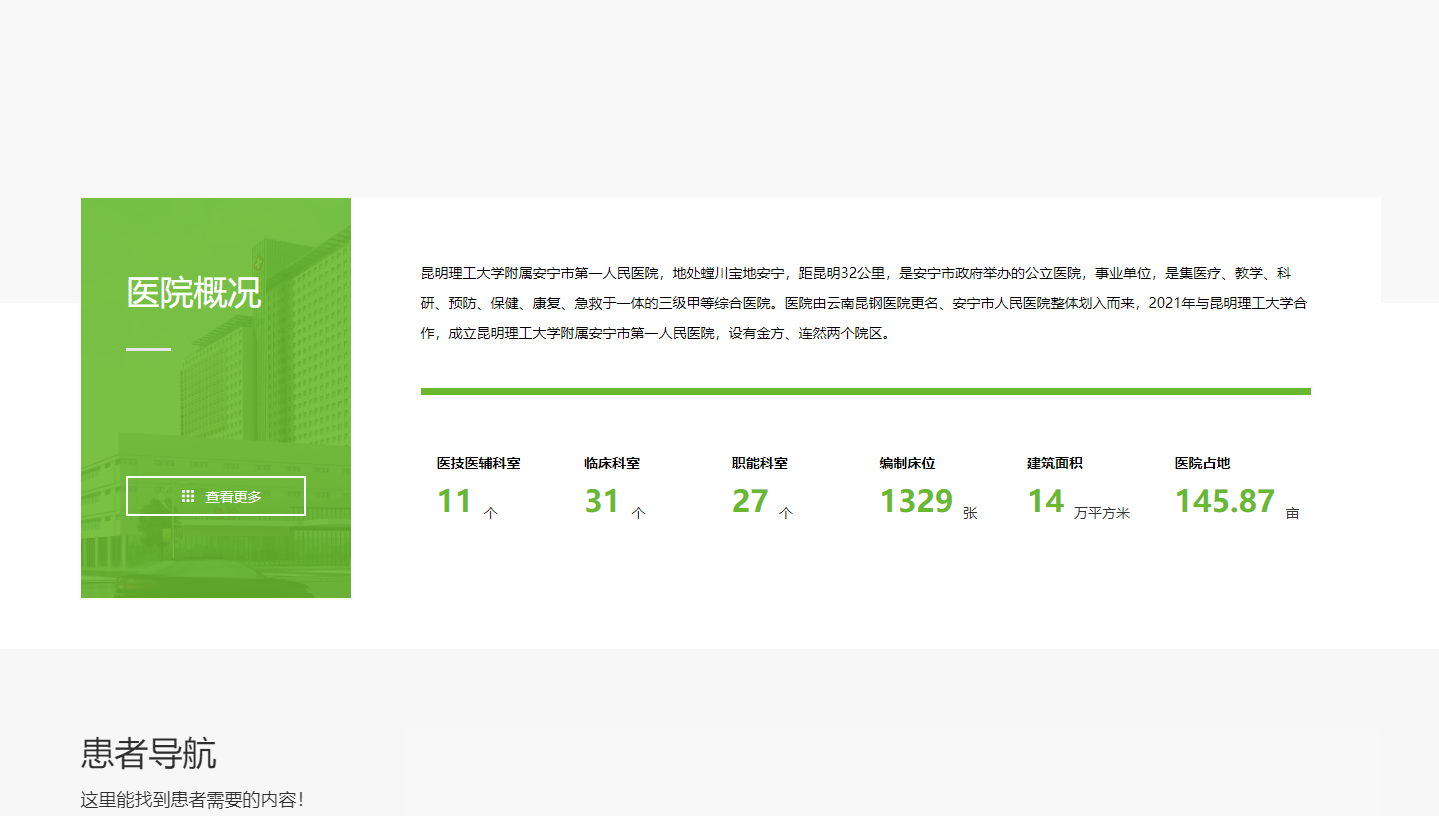This screenshot has height=816, width=1439.
Task: Click the 医院概况 heading
Action: click(x=194, y=293)
